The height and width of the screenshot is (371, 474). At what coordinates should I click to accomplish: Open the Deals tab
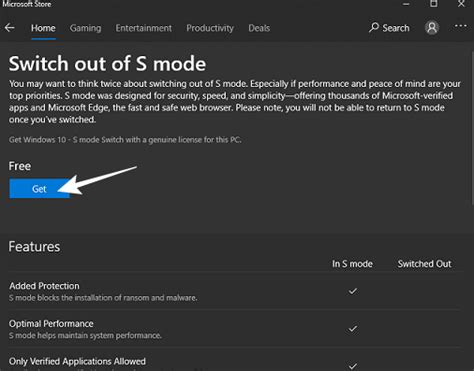(259, 28)
